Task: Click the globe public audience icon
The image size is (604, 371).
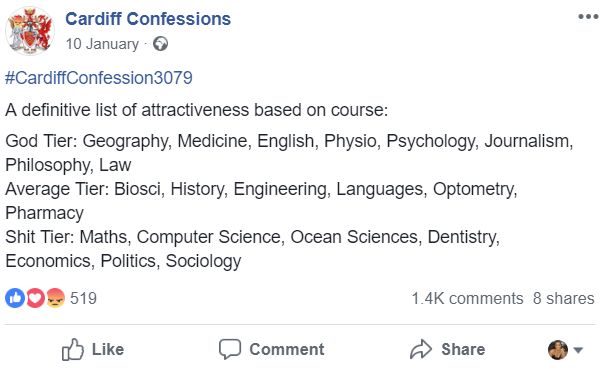Action: pos(160,44)
